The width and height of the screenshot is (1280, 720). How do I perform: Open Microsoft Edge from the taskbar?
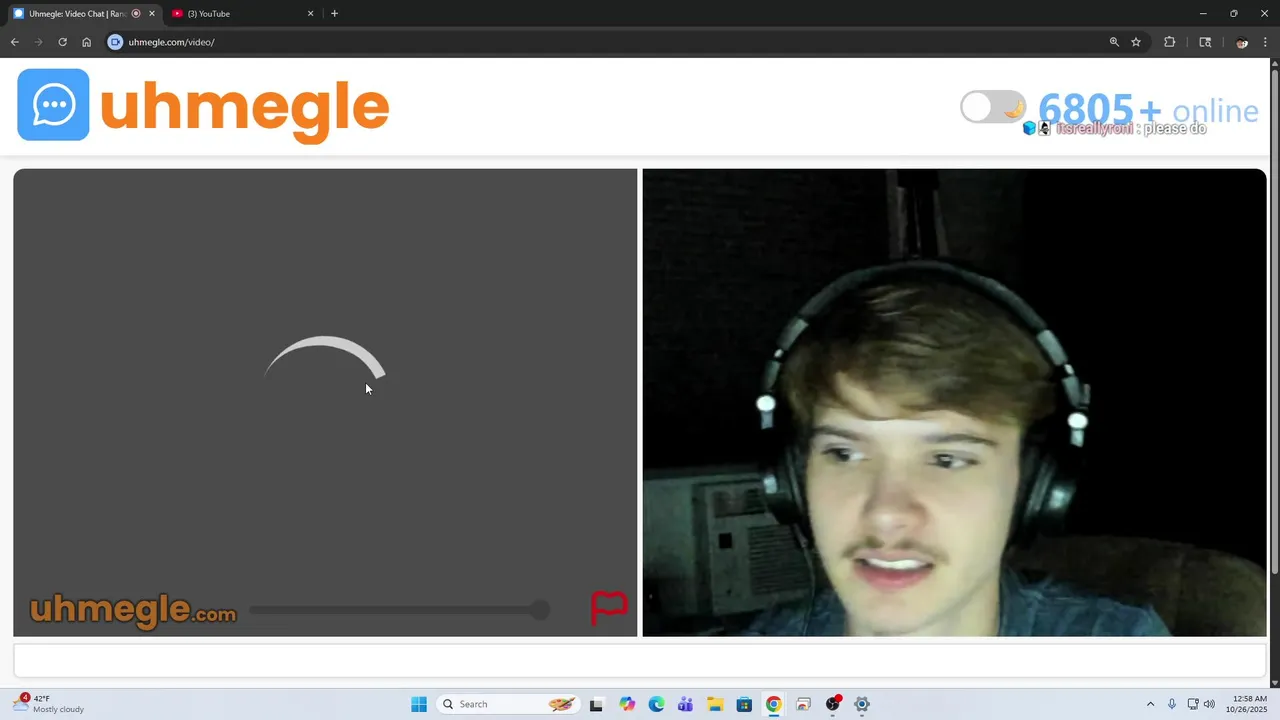tap(656, 704)
